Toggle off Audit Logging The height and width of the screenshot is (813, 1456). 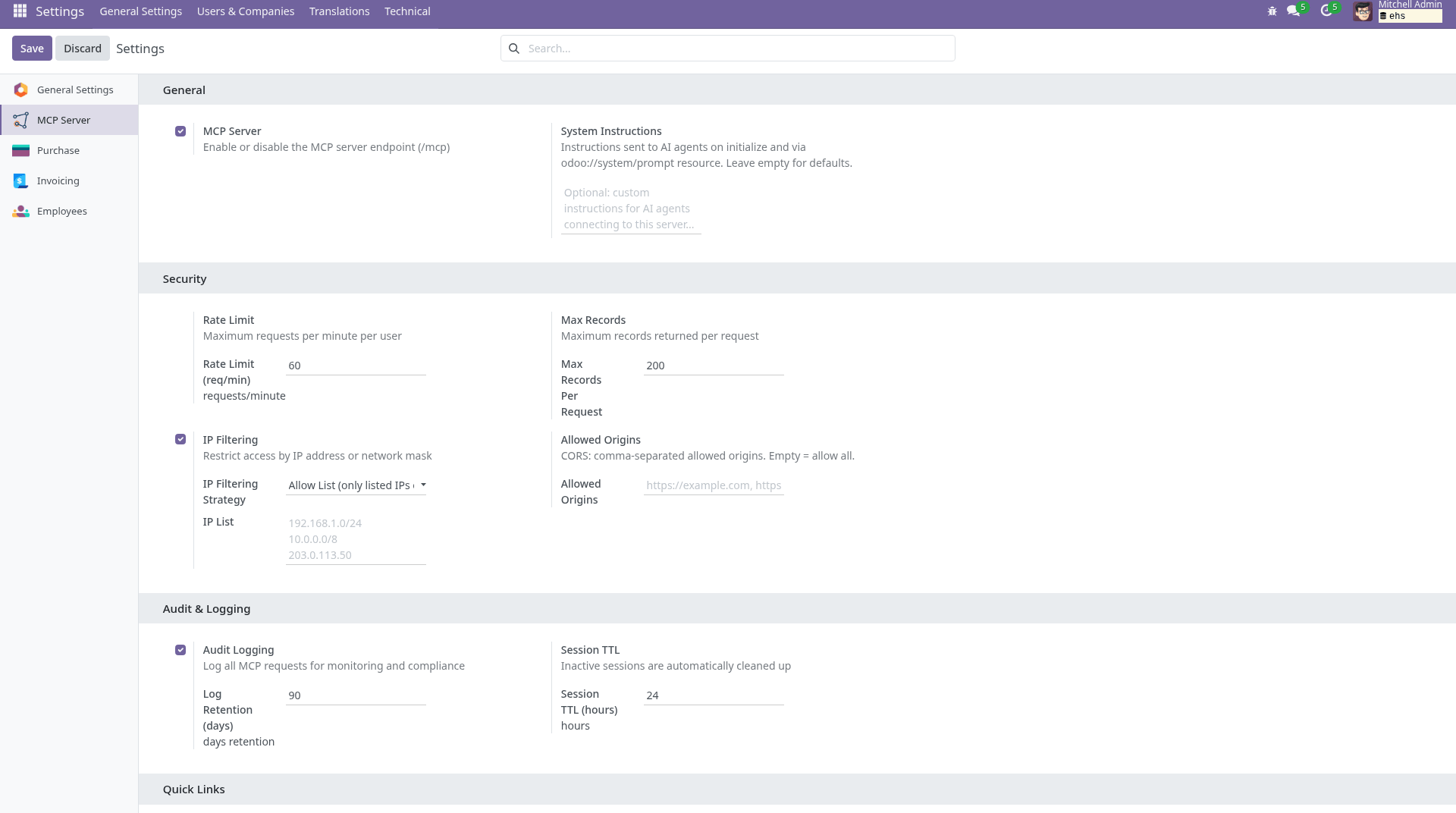click(x=180, y=650)
